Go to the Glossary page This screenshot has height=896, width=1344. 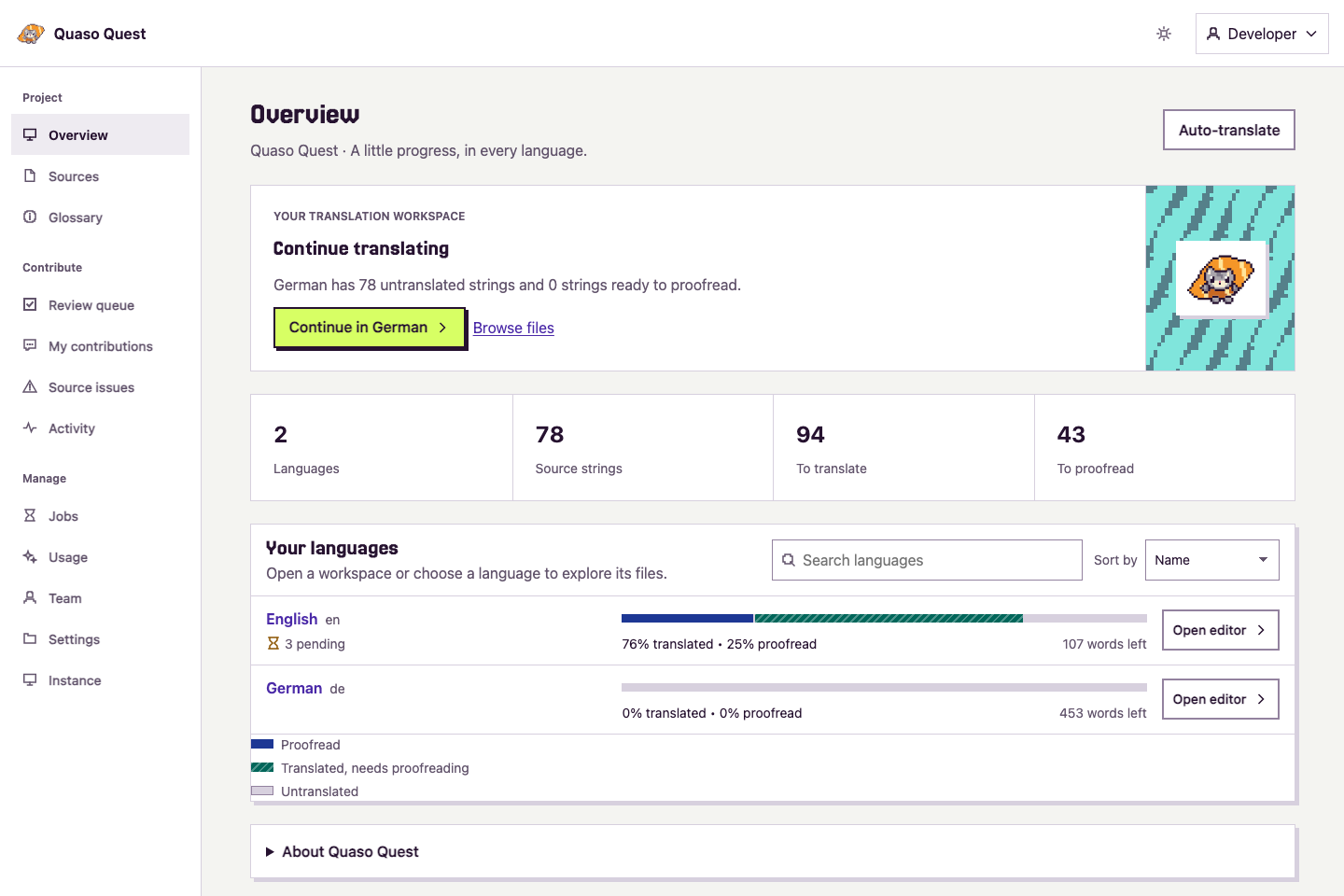tap(100, 217)
